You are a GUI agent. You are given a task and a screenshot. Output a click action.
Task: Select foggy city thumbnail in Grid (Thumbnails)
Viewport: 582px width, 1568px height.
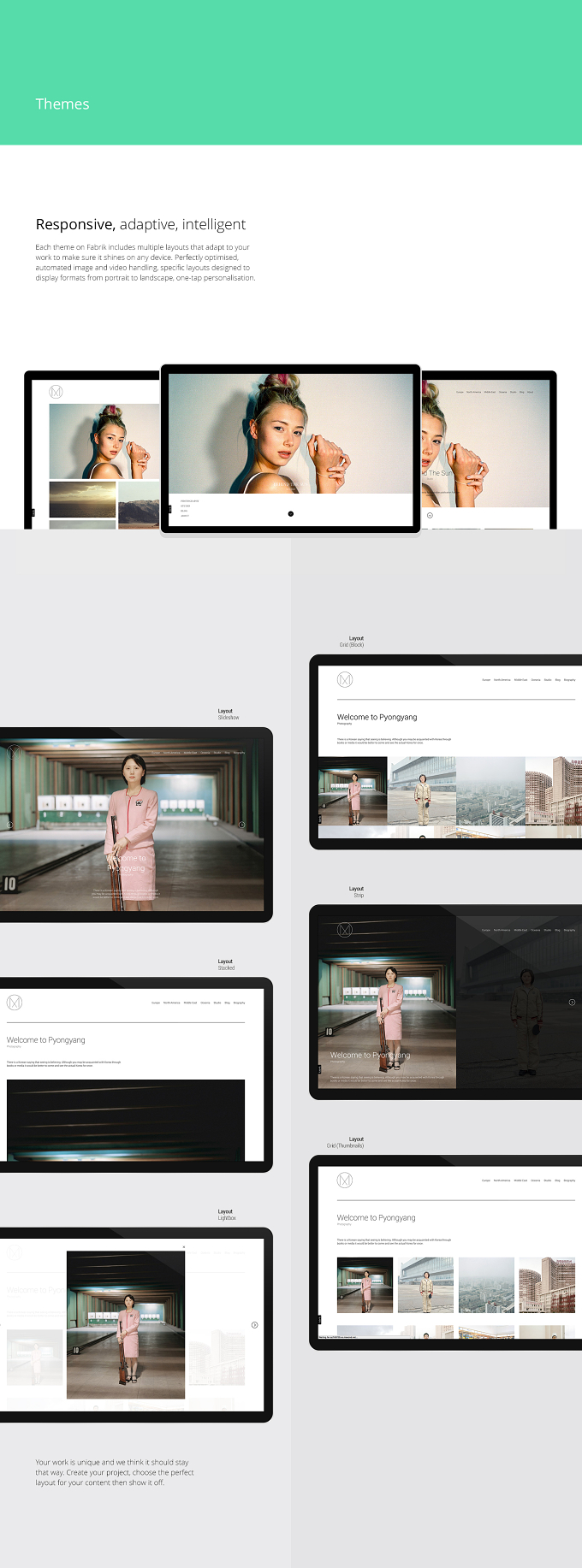[487, 1285]
